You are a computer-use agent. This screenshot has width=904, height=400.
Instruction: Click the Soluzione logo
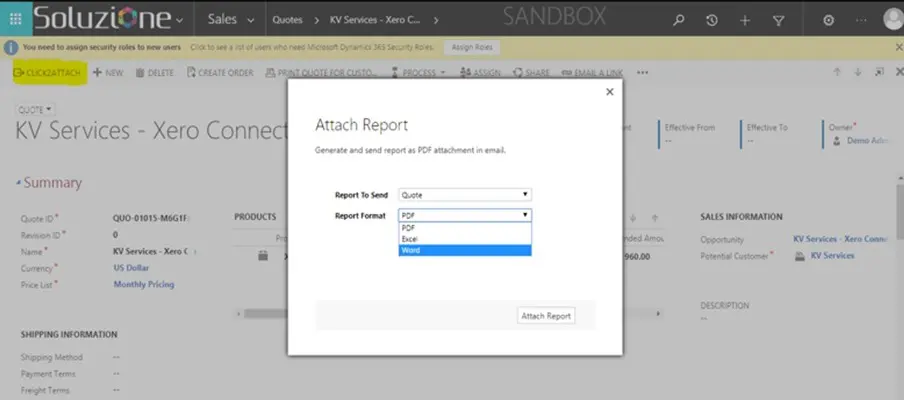pyautogui.click(x=102, y=19)
